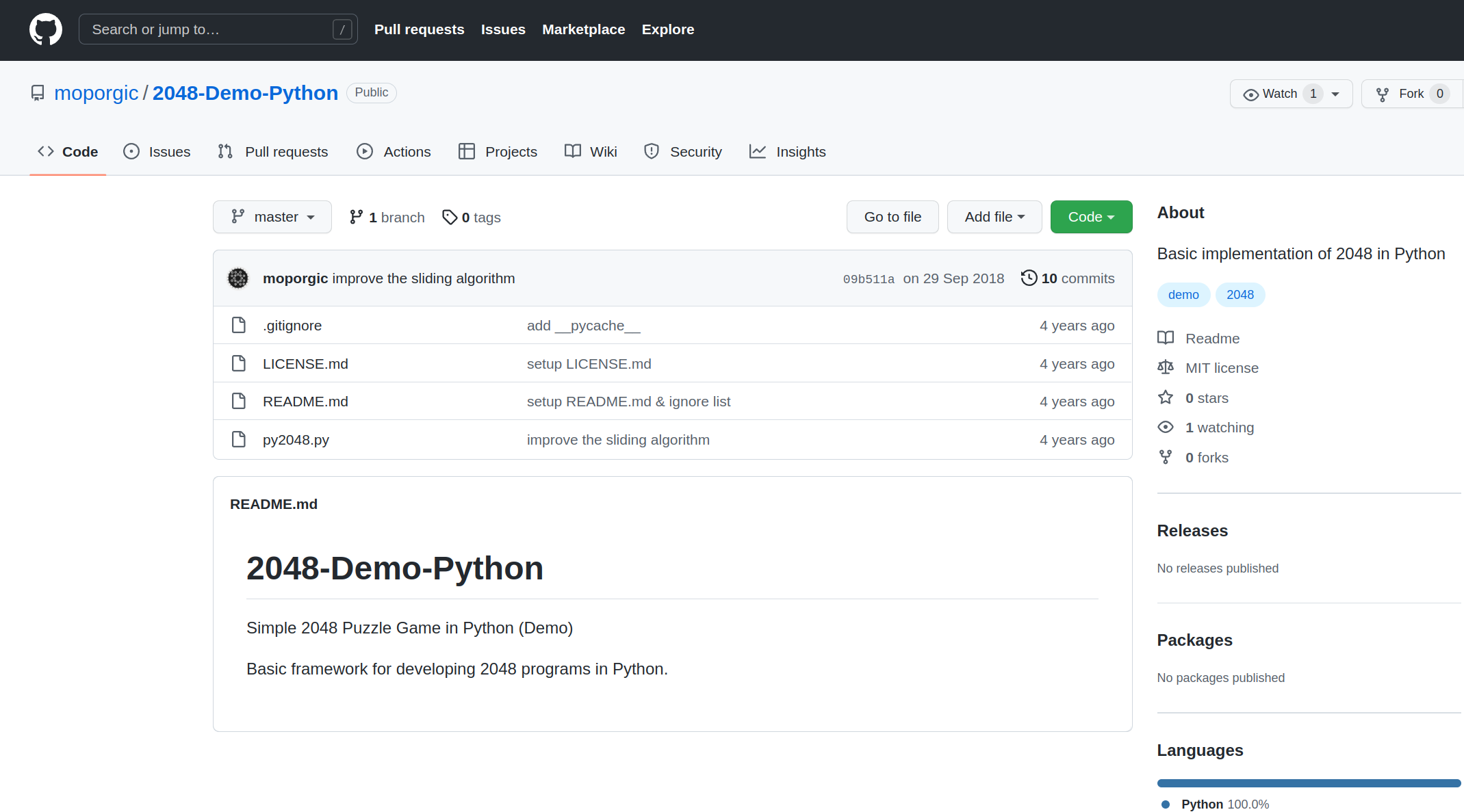Viewport: 1464px width, 812px height.
Task: Click the Python language color dot
Action: click(1166, 804)
